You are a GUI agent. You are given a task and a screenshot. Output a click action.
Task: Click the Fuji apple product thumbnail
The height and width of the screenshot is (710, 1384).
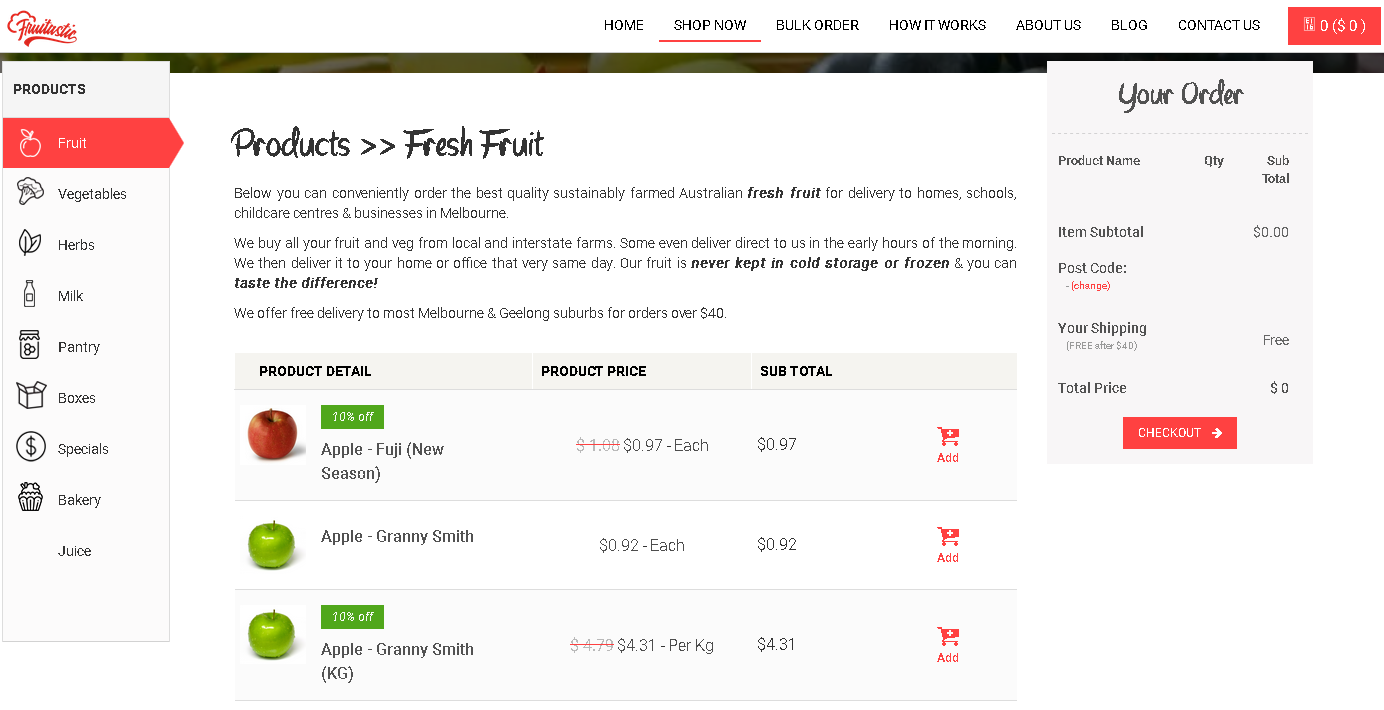(x=273, y=435)
